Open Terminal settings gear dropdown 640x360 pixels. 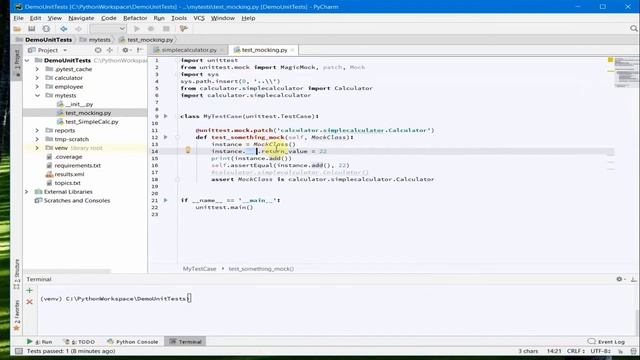[620, 279]
